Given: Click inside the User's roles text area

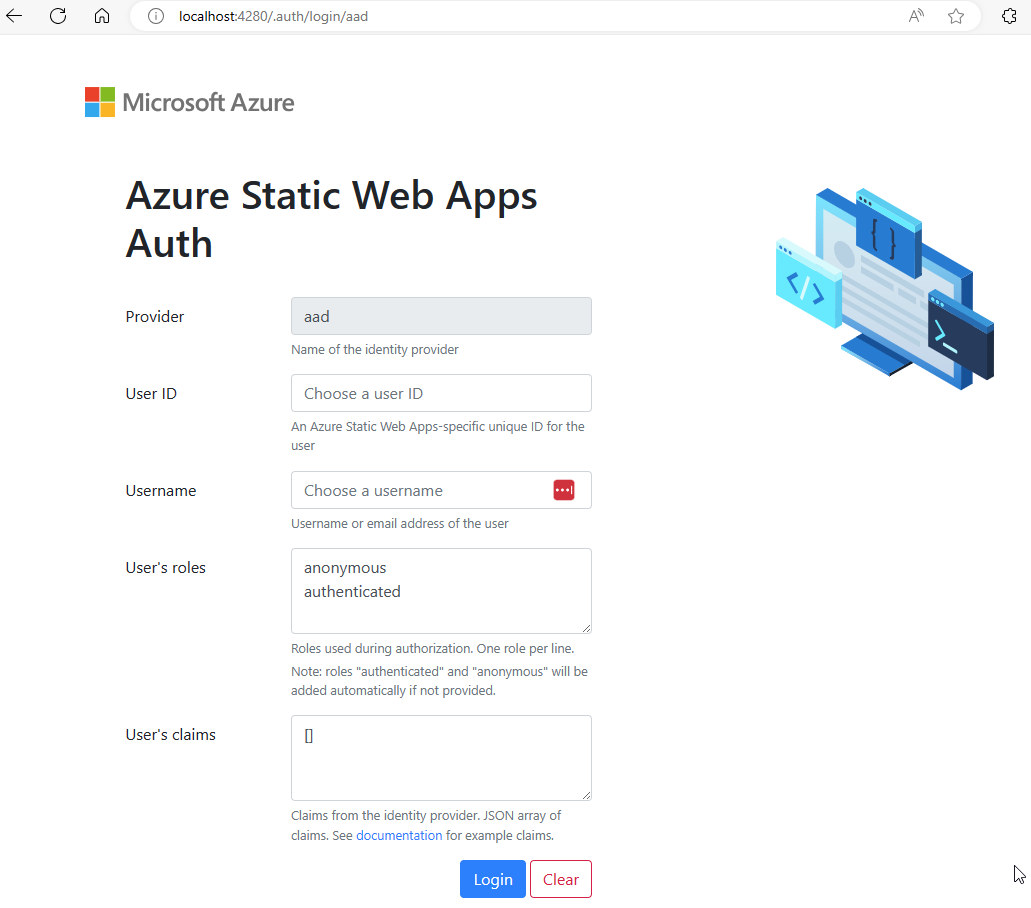Looking at the screenshot, I should (441, 590).
